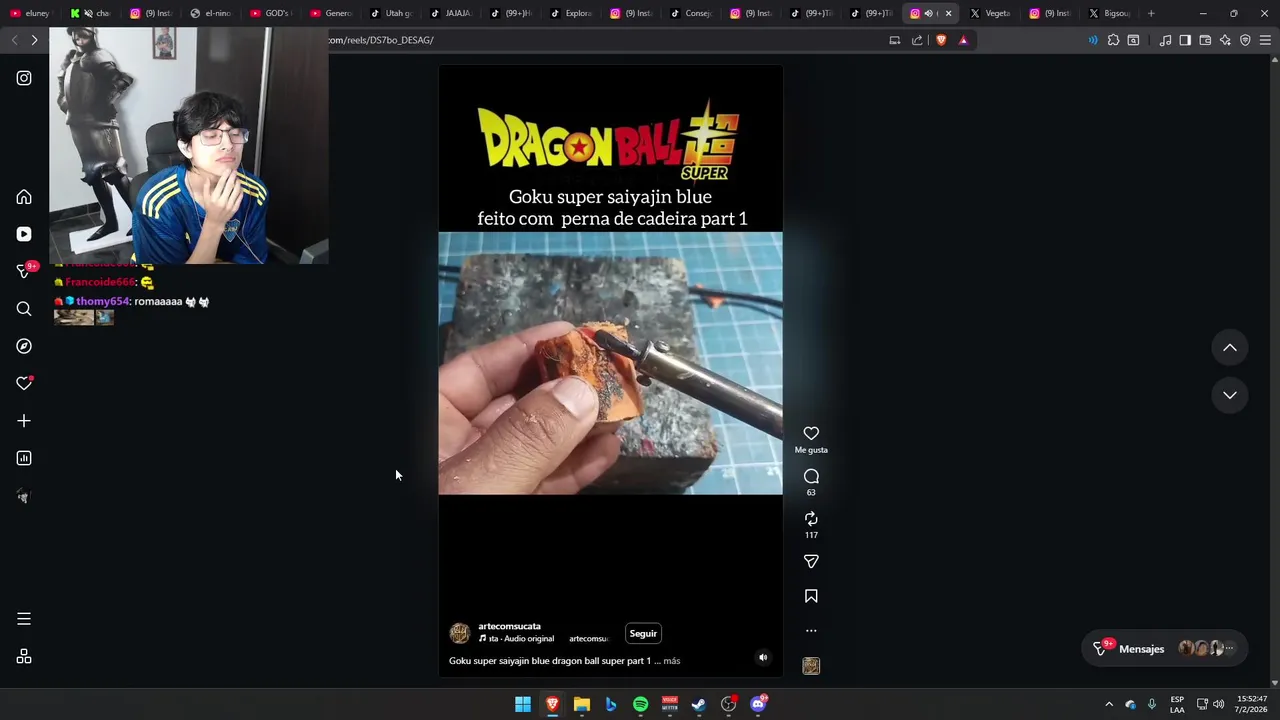Save the reel with the bookmark icon

pyautogui.click(x=811, y=596)
